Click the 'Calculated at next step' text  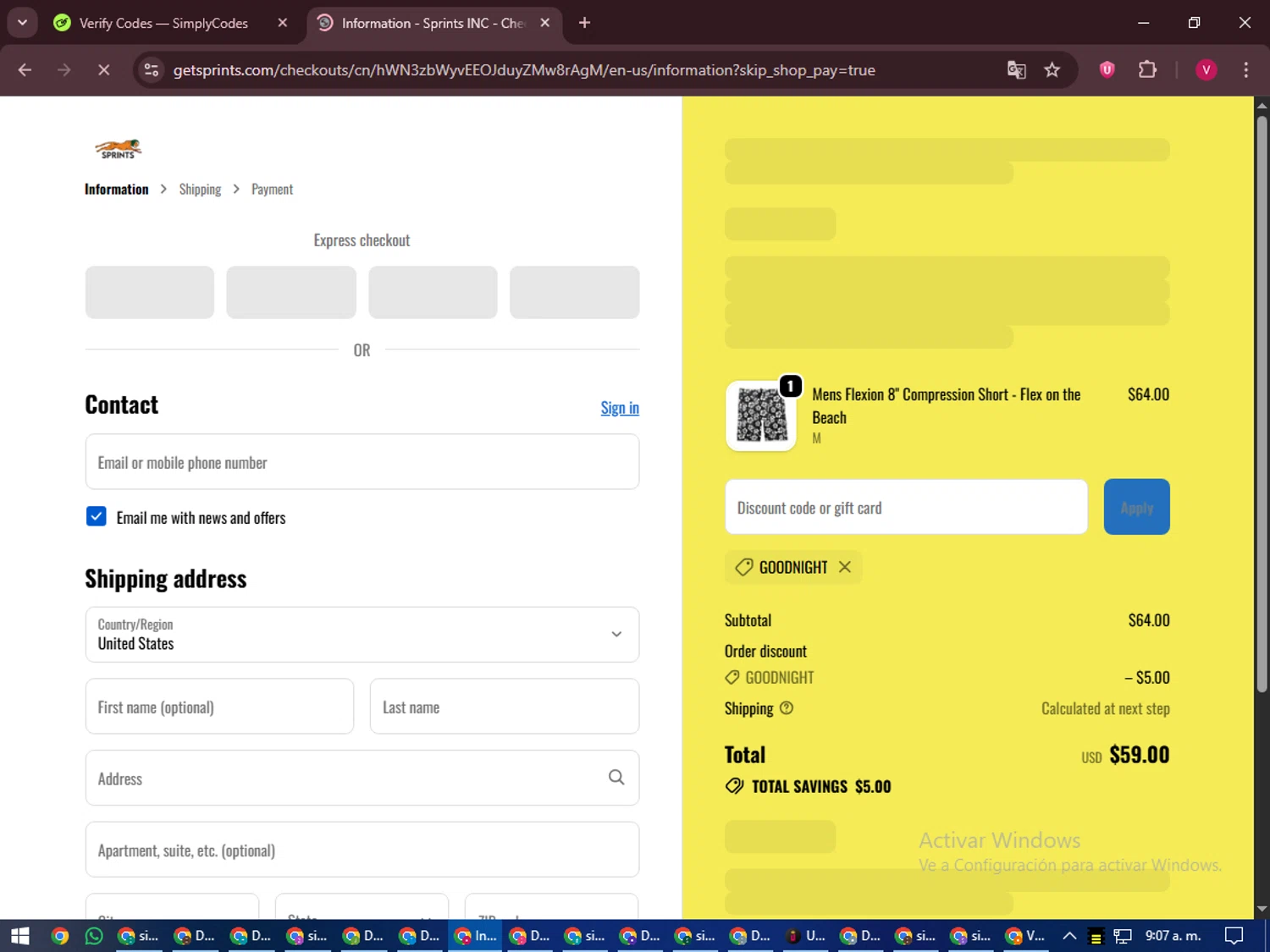coord(1106,708)
